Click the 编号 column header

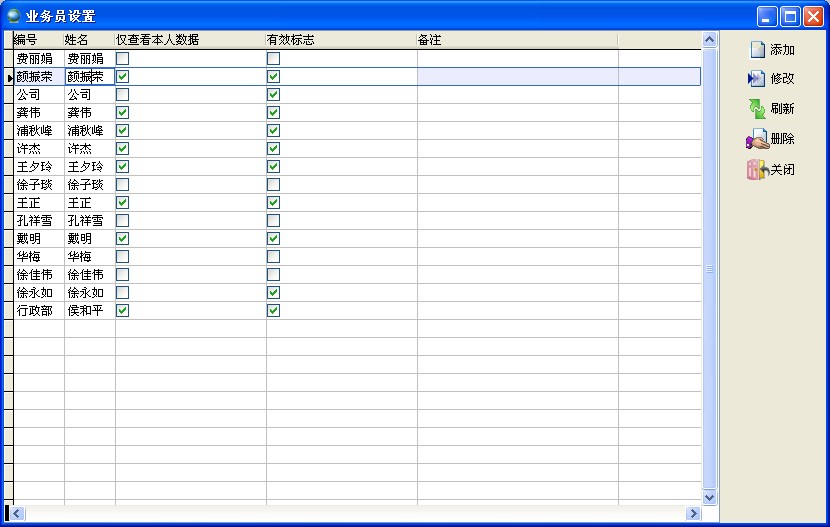(38, 39)
